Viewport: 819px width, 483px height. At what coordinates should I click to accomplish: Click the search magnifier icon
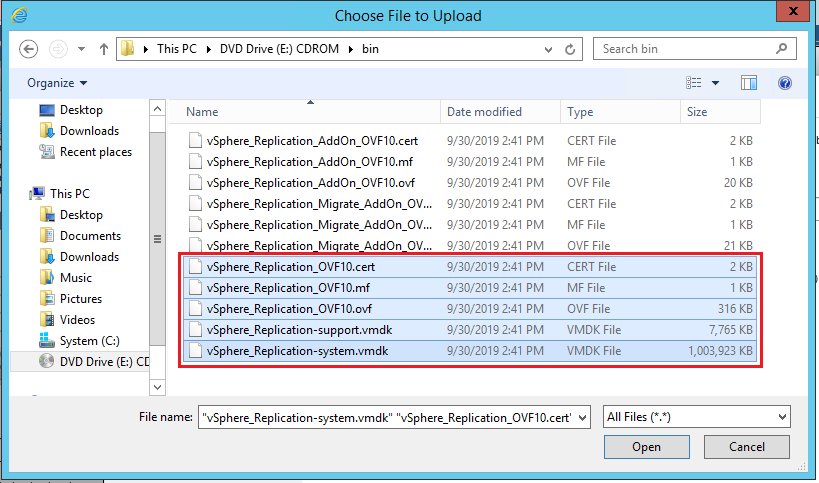(x=781, y=49)
